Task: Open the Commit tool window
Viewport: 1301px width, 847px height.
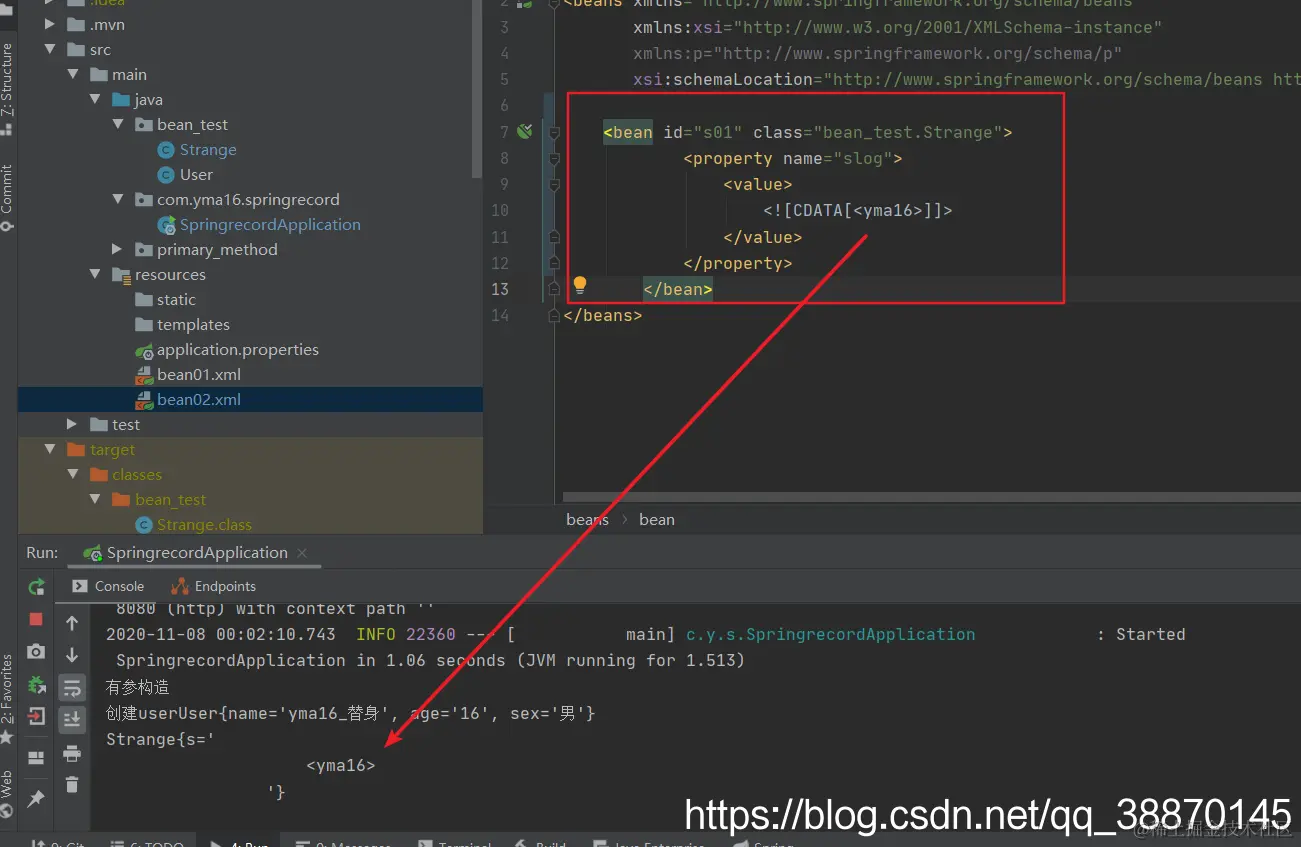Action: (8, 197)
